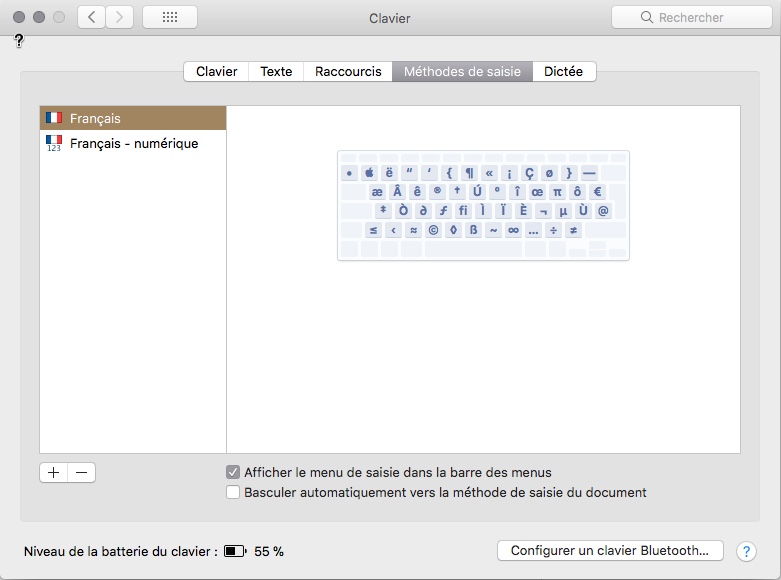Uncheck Afficher le menu de saisie checkbox

point(233,472)
